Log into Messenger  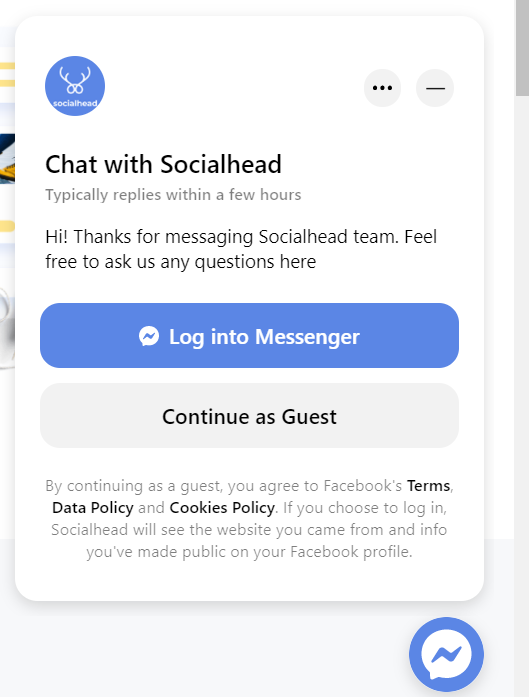[x=249, y=336]
